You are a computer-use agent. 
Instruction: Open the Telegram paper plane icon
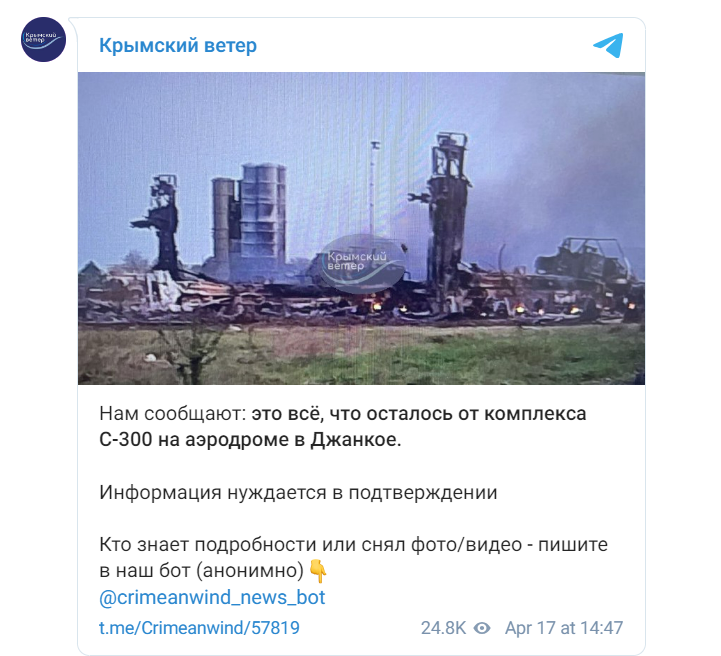click(x=608, y=45)
